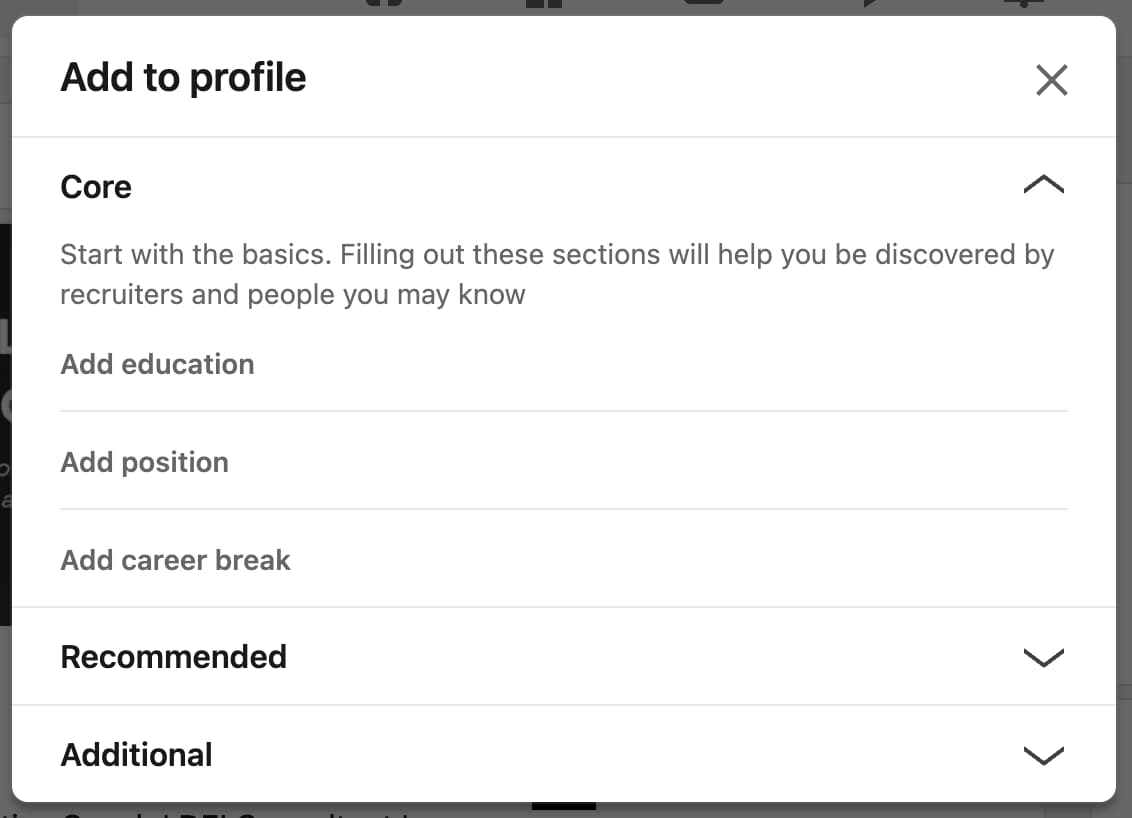This screenshot has width=1132, height=818.
Task: Click the Add to profile dialog title
Action: (x=183, y=77)
